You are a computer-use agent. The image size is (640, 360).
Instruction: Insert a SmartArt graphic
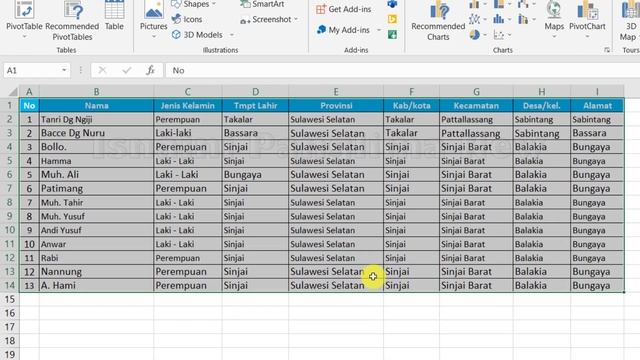tap(262, 4)
